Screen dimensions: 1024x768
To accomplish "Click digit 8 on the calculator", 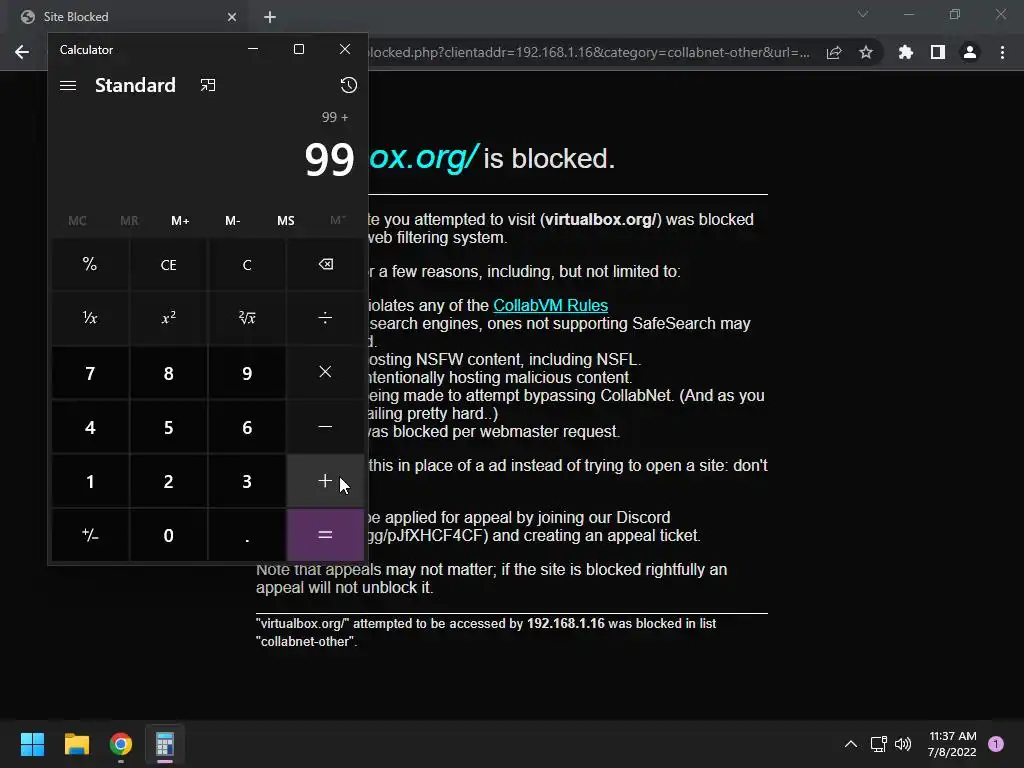I will click(168, 372).
